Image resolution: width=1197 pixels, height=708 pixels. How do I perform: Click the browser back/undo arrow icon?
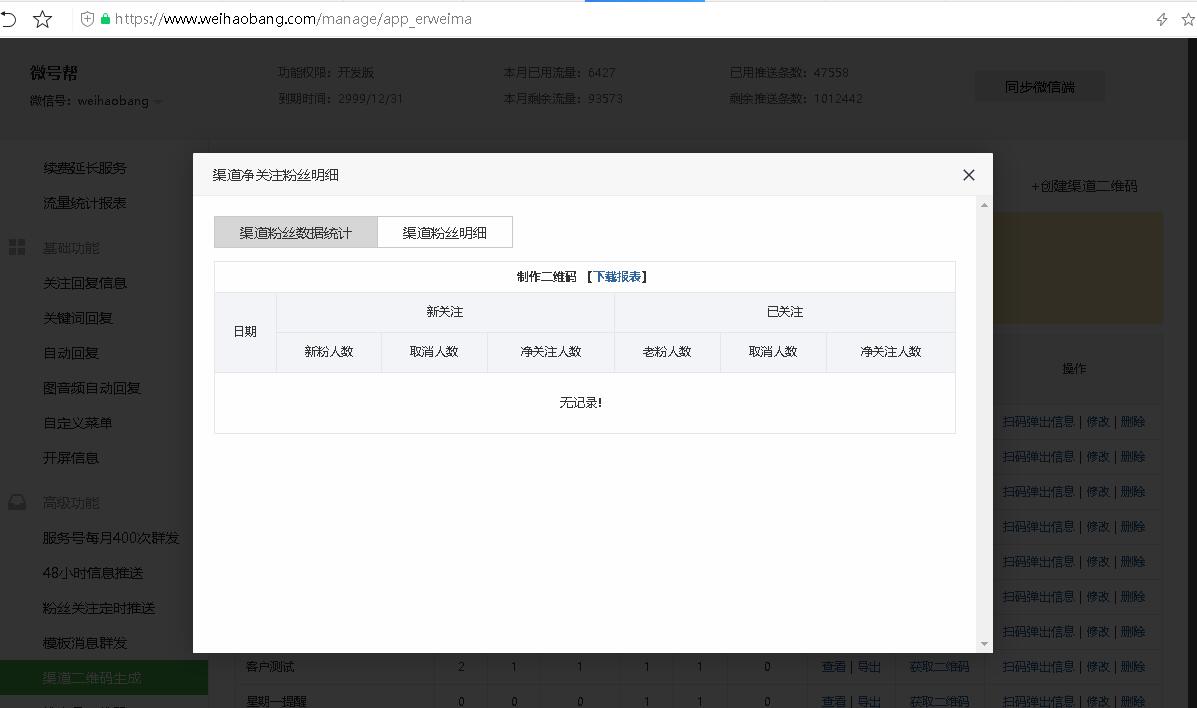8,19
